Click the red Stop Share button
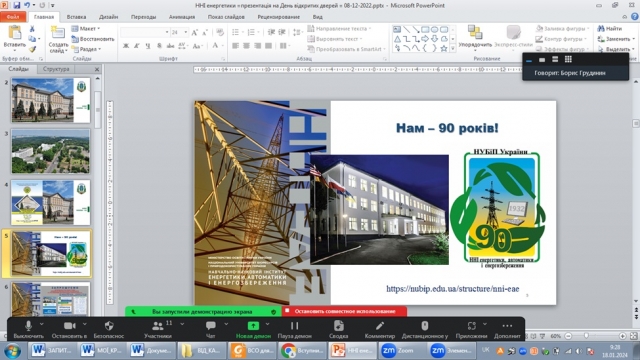Image resolution: width=640 pixels, height=360 pixels. (x=344, y=311)
